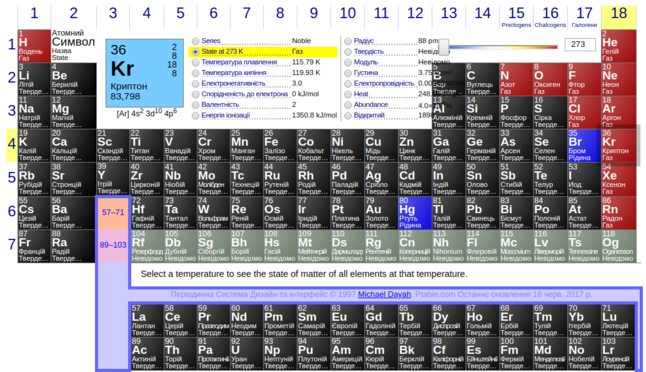
Task: Select group 1 column header
Action: tap(34, 17)
